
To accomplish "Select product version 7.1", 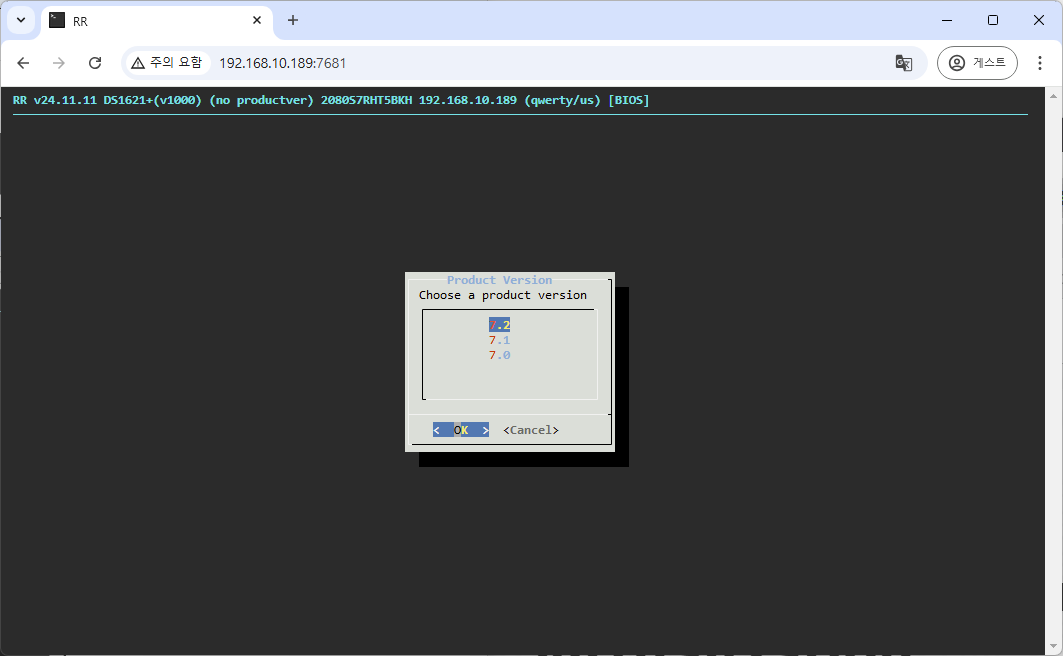I will (500, 340).
